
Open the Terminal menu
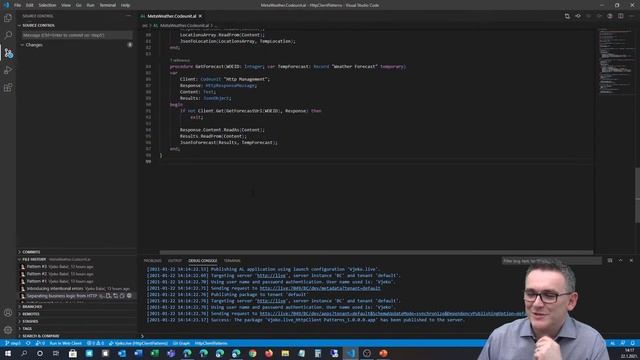coord(107,5)
